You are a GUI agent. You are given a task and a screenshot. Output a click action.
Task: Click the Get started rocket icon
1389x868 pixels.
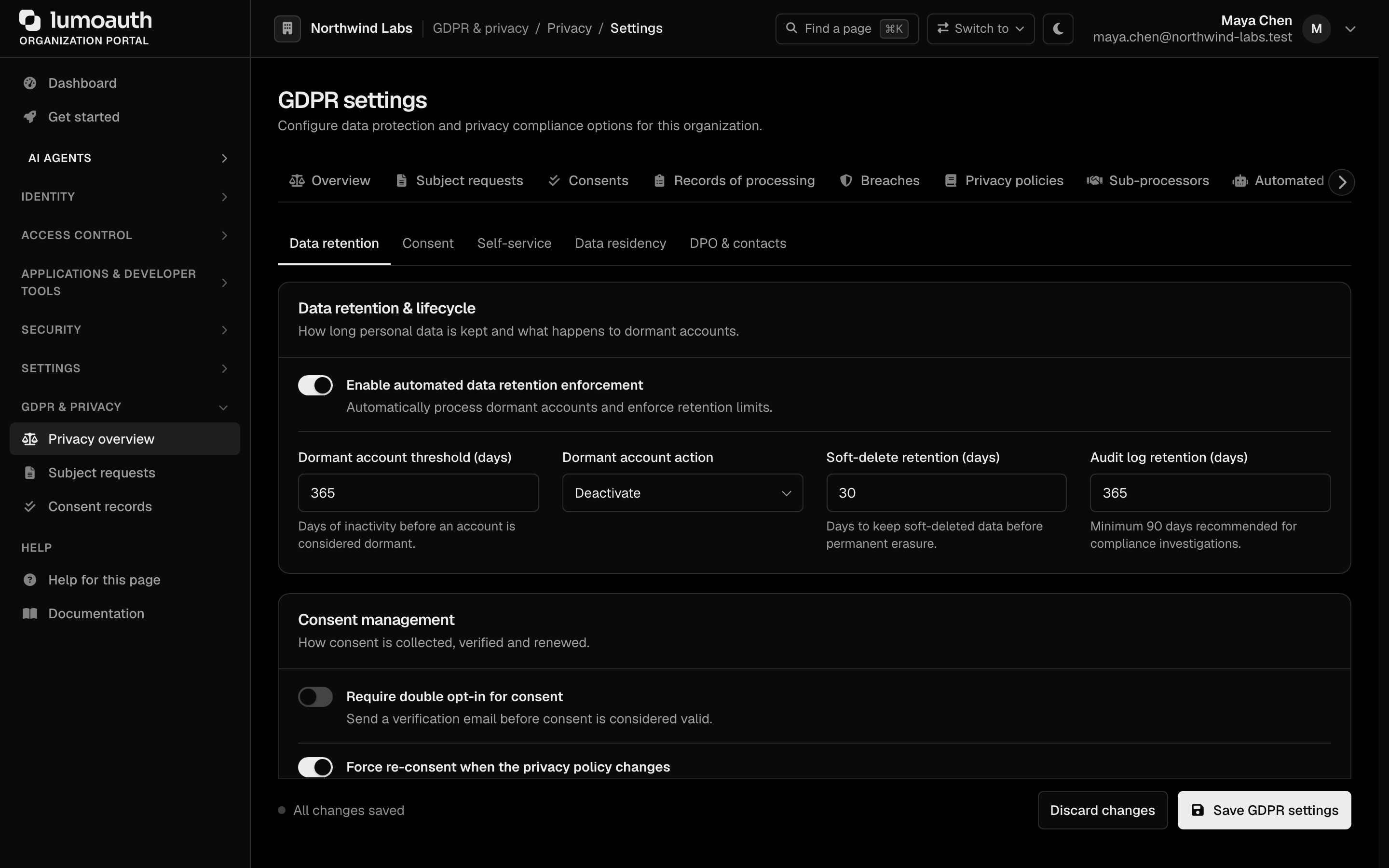pos(30,117)
